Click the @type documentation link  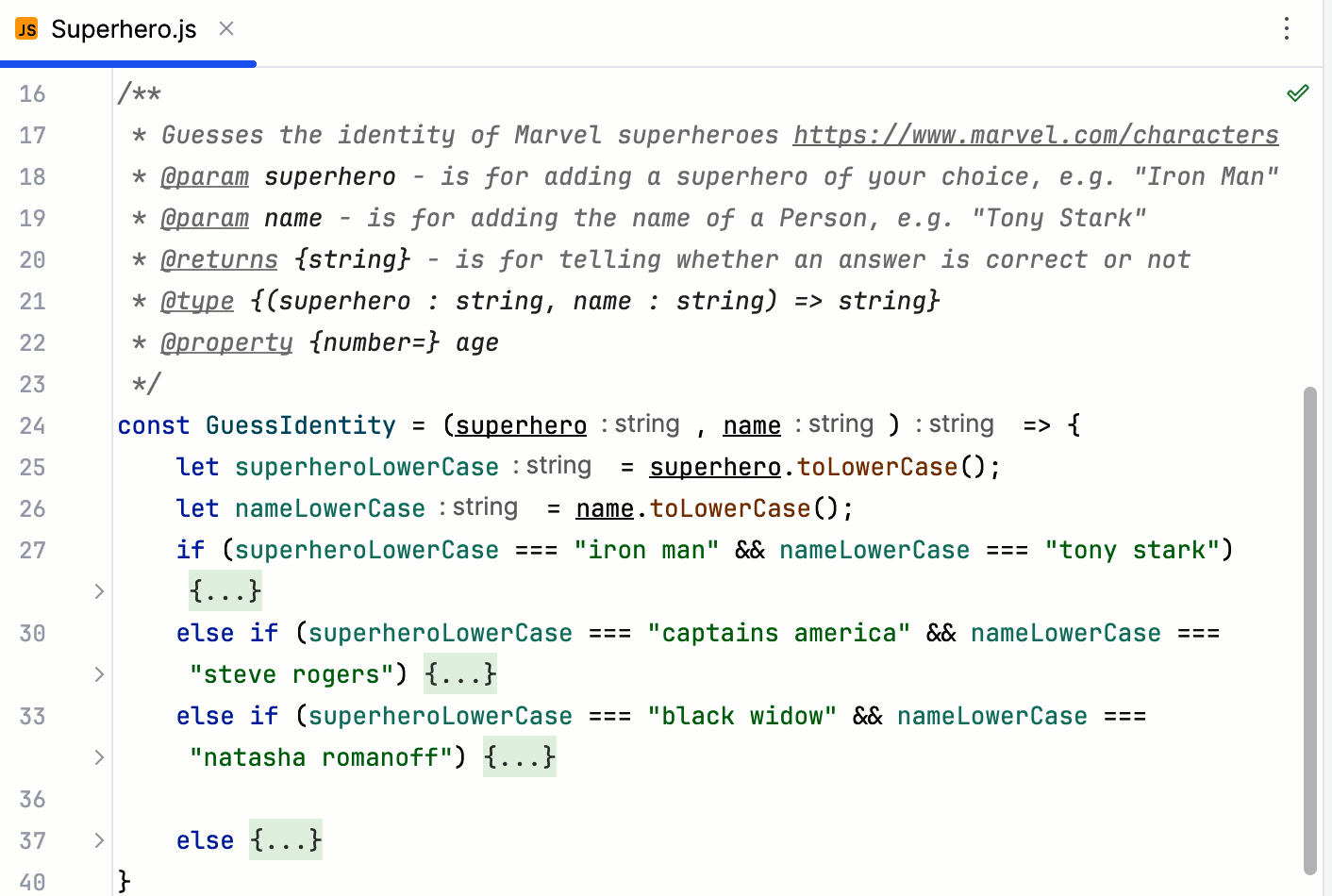pyautogui.click(x=196, y=301)
